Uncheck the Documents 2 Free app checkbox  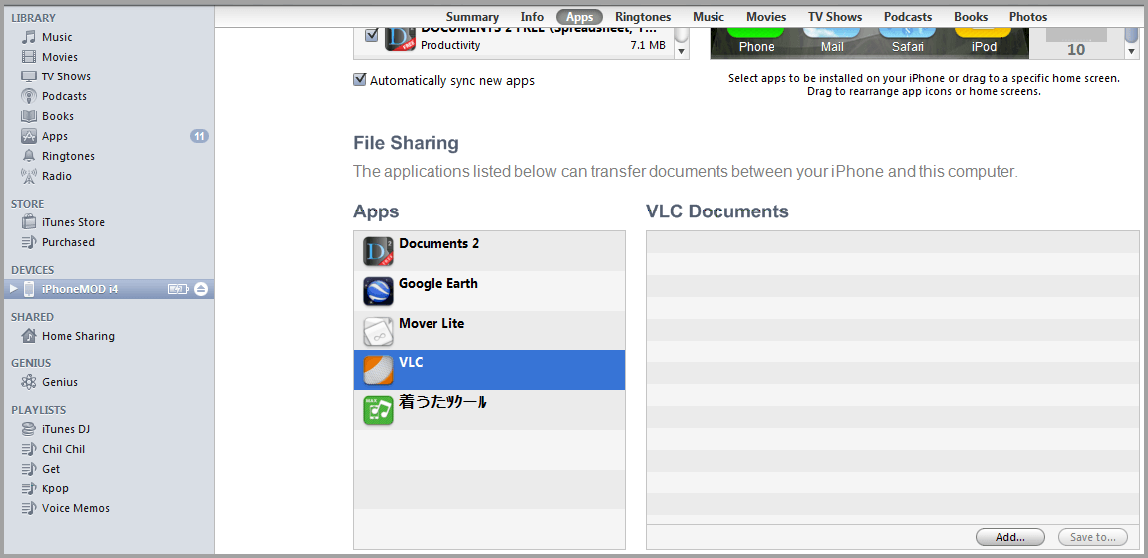pos(372,34)
